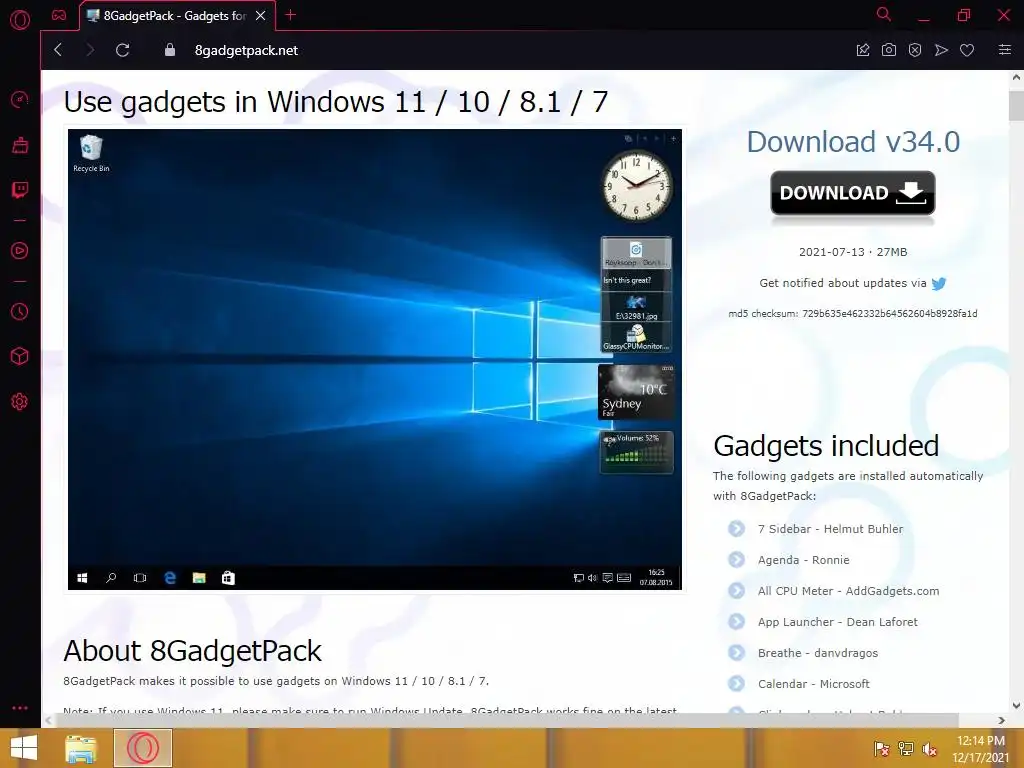This screenshot has height=768, width=1024.
Task: Open GX Control speedometer icon in sidebar
Action: coord(20,100)
